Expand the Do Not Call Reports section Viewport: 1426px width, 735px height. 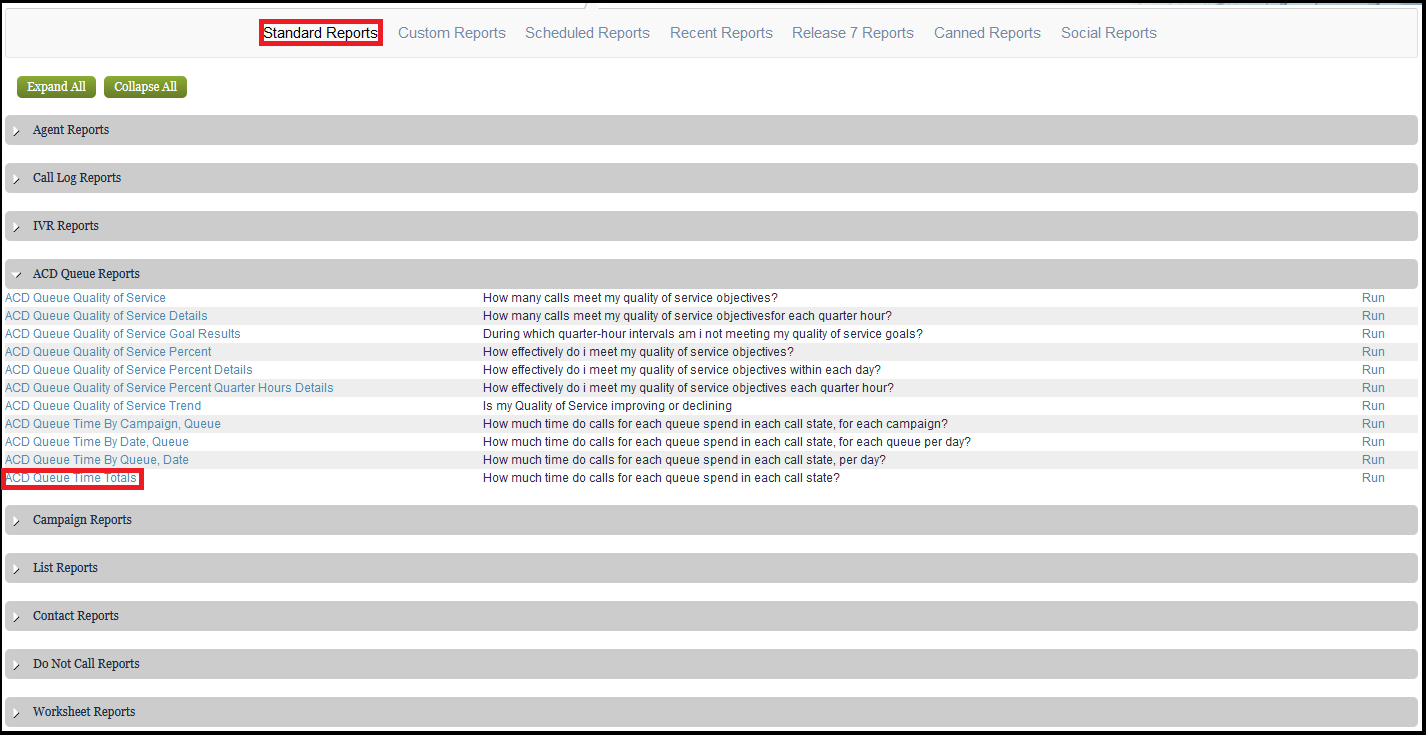click(x=711, y=664)
